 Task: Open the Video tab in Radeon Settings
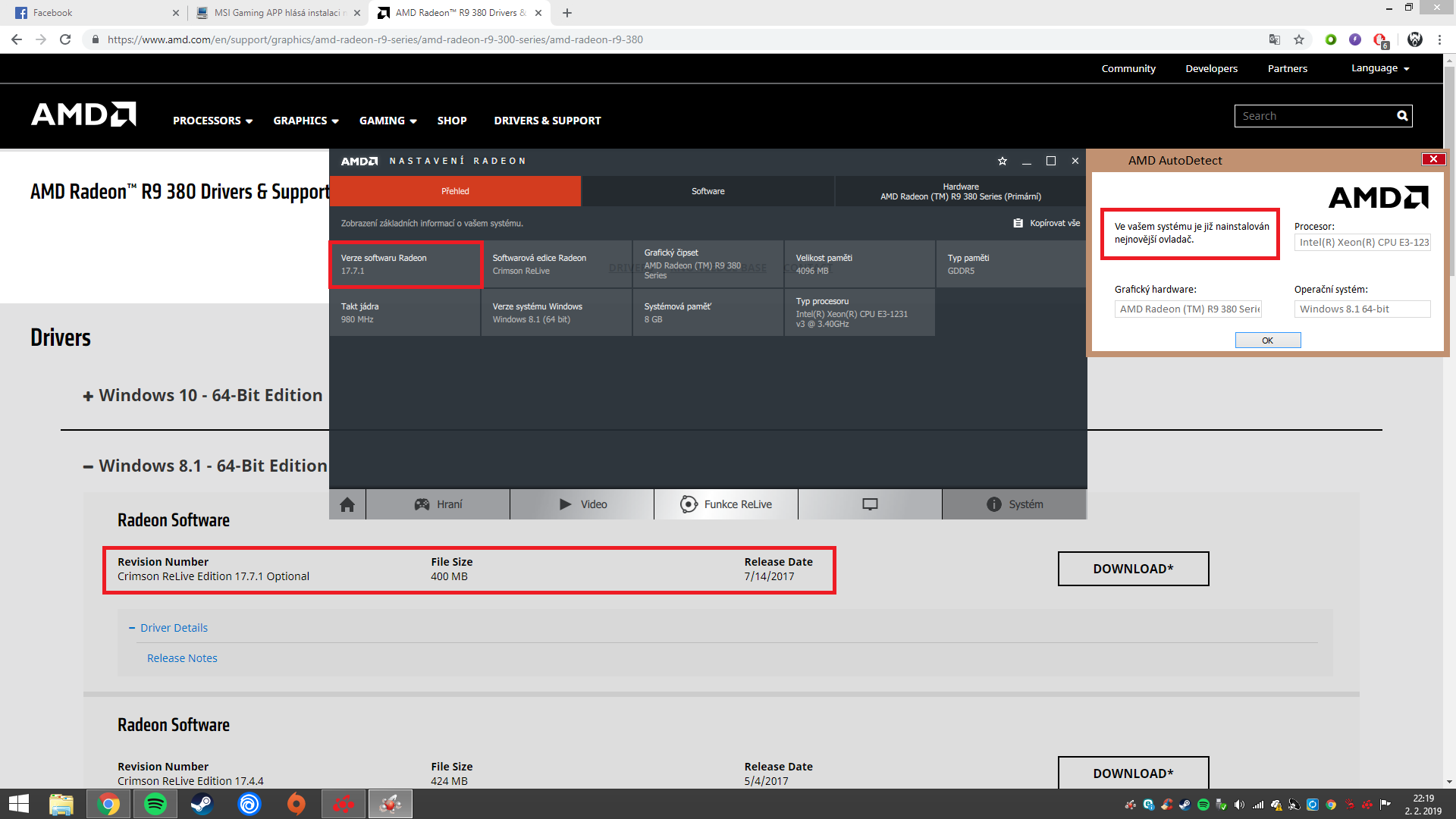(582, 504)
